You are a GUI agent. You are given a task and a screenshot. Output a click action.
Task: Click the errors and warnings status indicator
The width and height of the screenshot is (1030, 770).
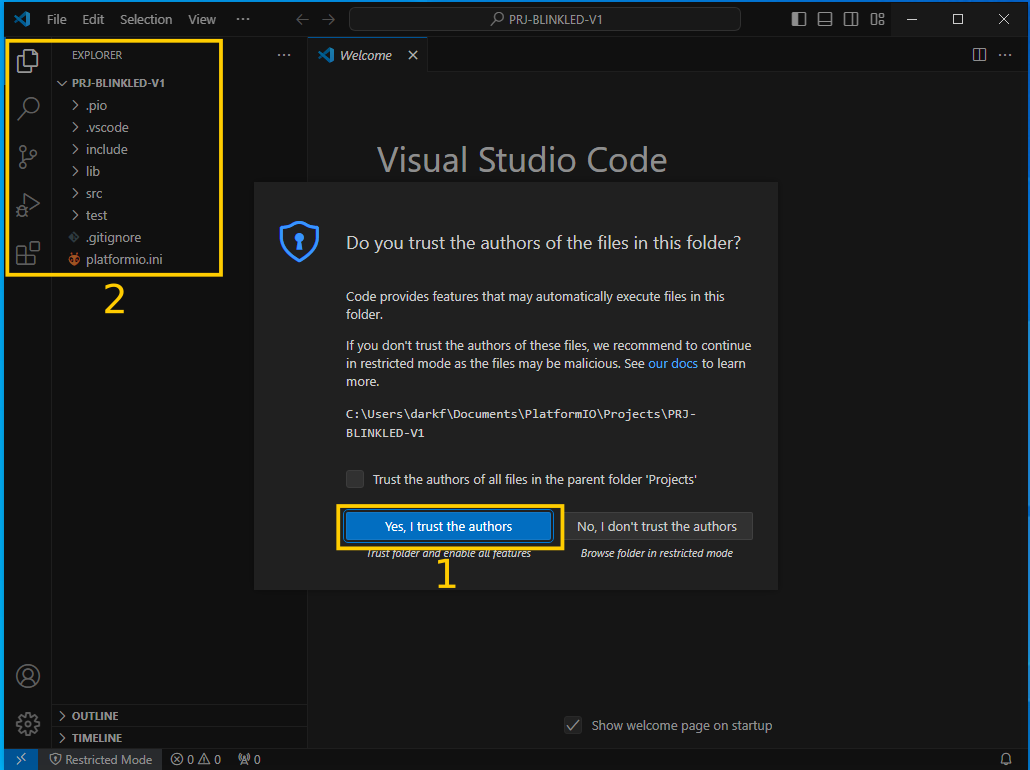[196, 759]
